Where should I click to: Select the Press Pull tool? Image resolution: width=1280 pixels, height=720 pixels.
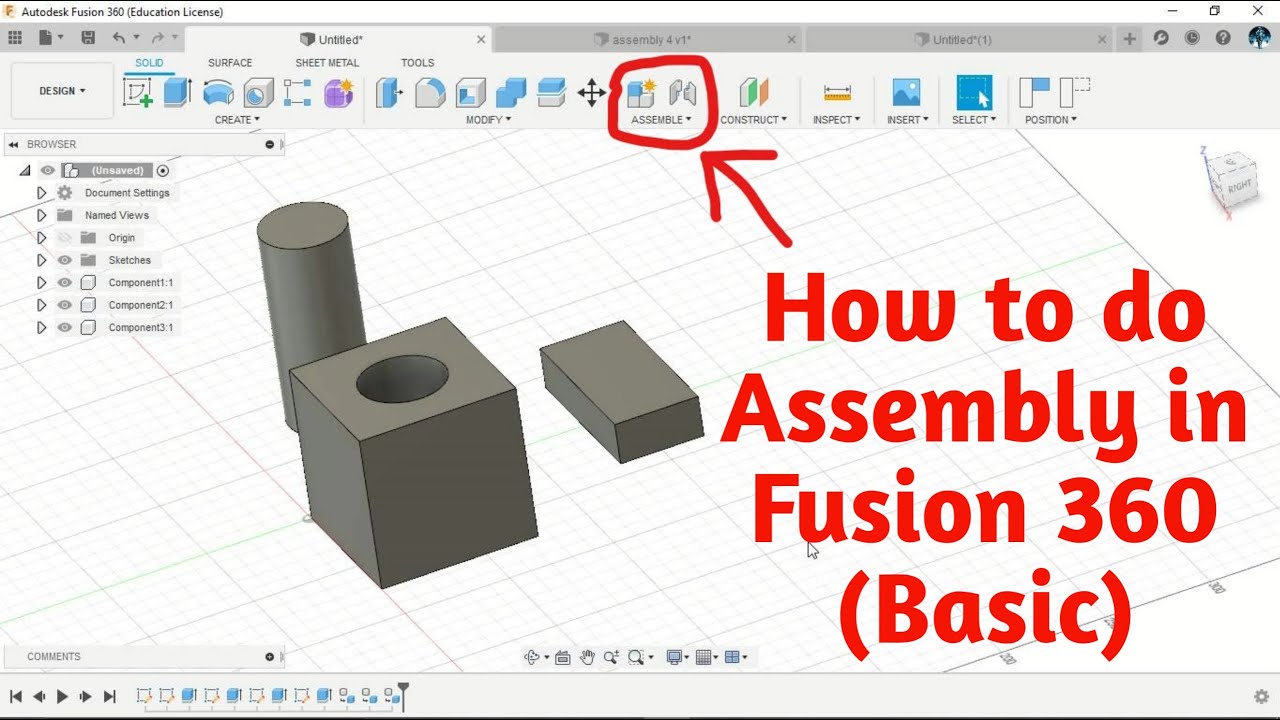(x=388, y=93)
